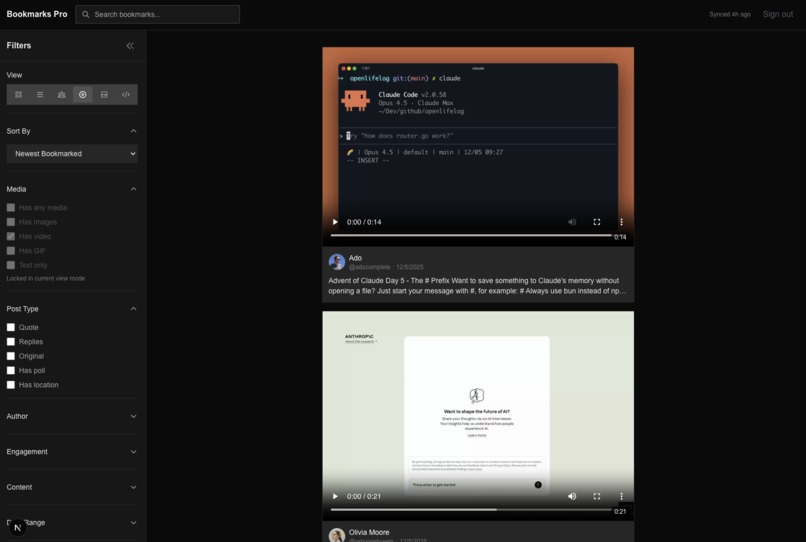
Task: Click muted volume icon on Ado's video
Action: [572, 222]
